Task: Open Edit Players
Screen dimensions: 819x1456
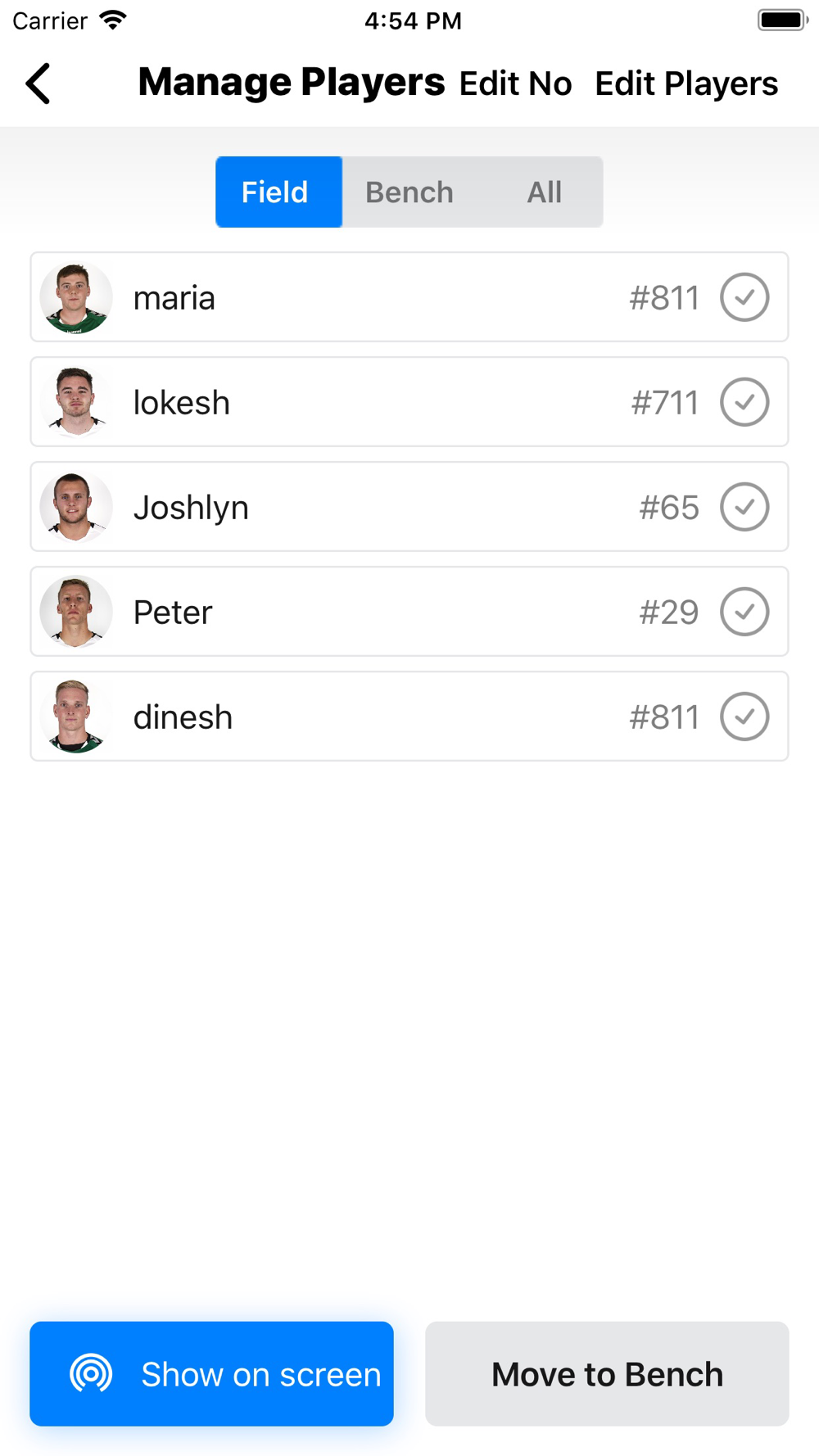Action: pyautogui.click(x=686, y=84)
